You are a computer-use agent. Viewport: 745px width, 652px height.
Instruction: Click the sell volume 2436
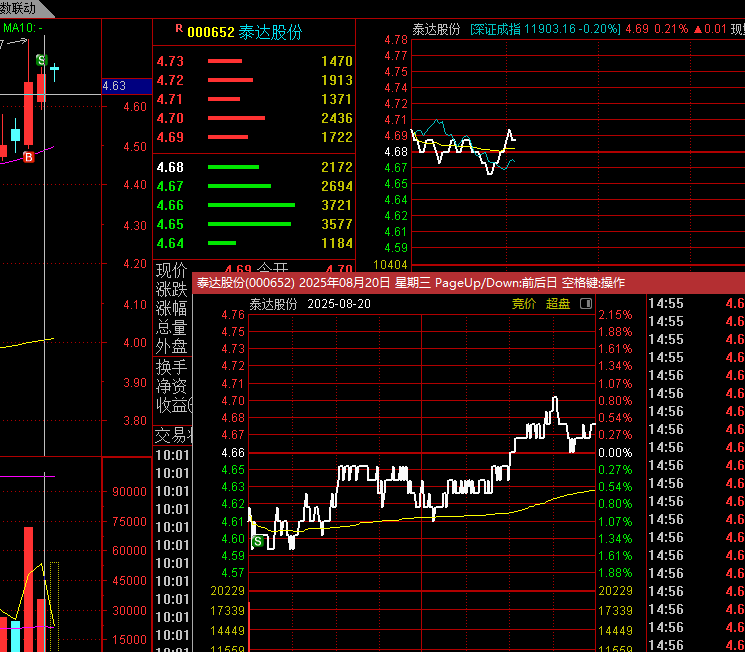(x=337, y=118)
